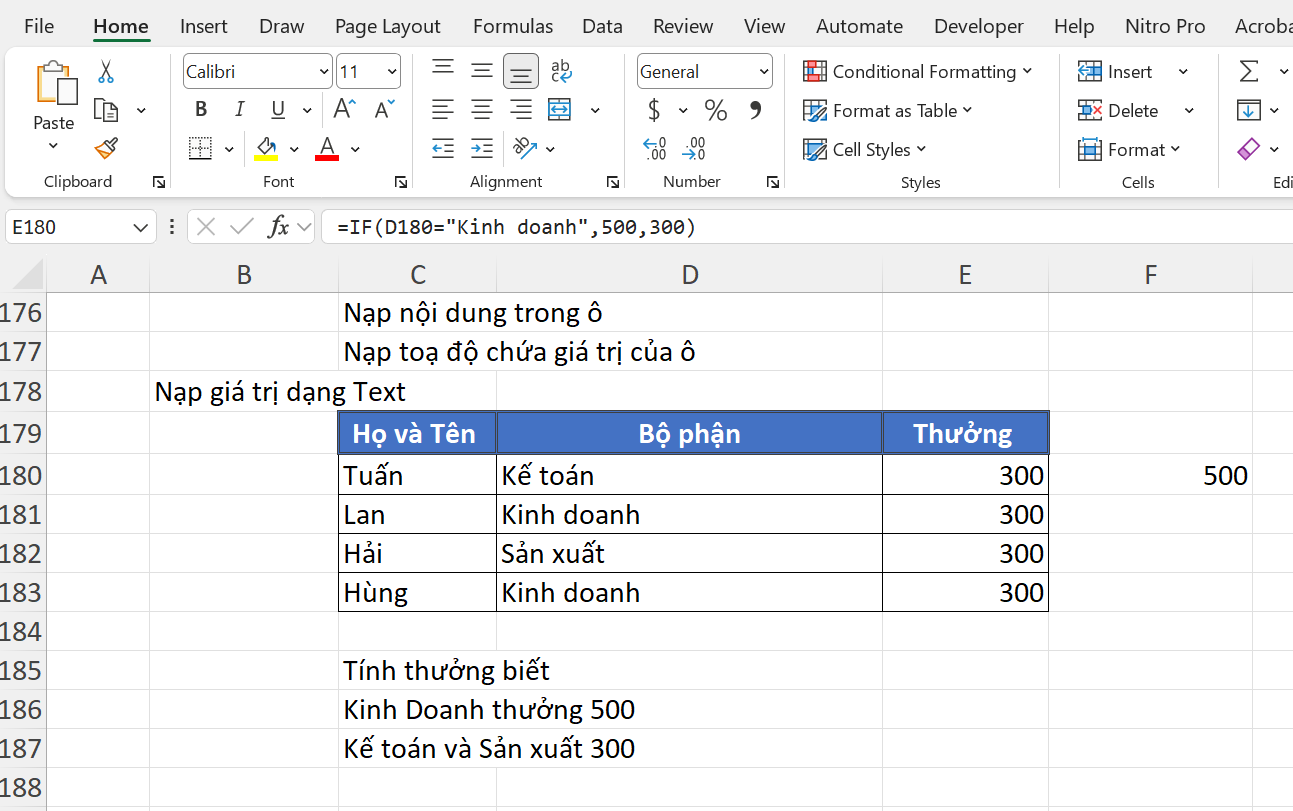Decrease indent in the Alignment group
The width and height of the screenshot is (1293, 811).
pos(443,149)
